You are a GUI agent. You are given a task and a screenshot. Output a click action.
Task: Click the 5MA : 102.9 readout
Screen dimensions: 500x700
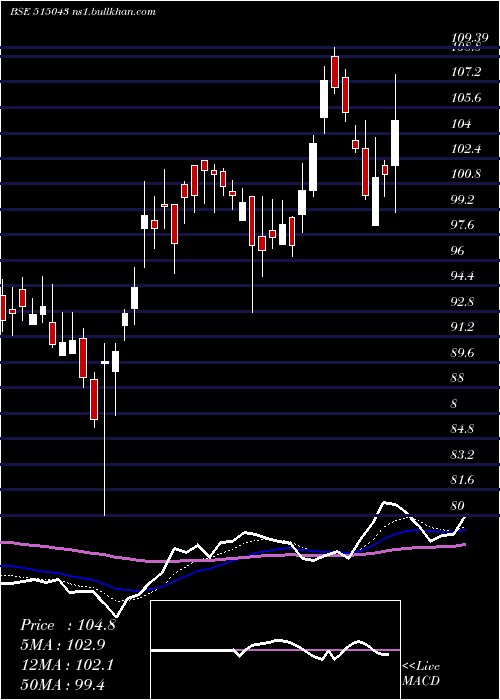click(x=65, y=645)
